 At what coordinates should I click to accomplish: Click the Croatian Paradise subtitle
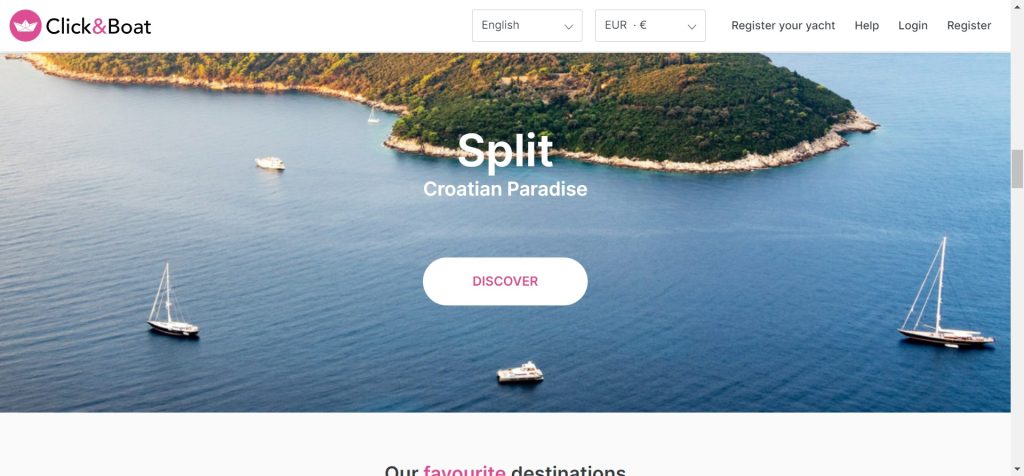tap(505, 189)
